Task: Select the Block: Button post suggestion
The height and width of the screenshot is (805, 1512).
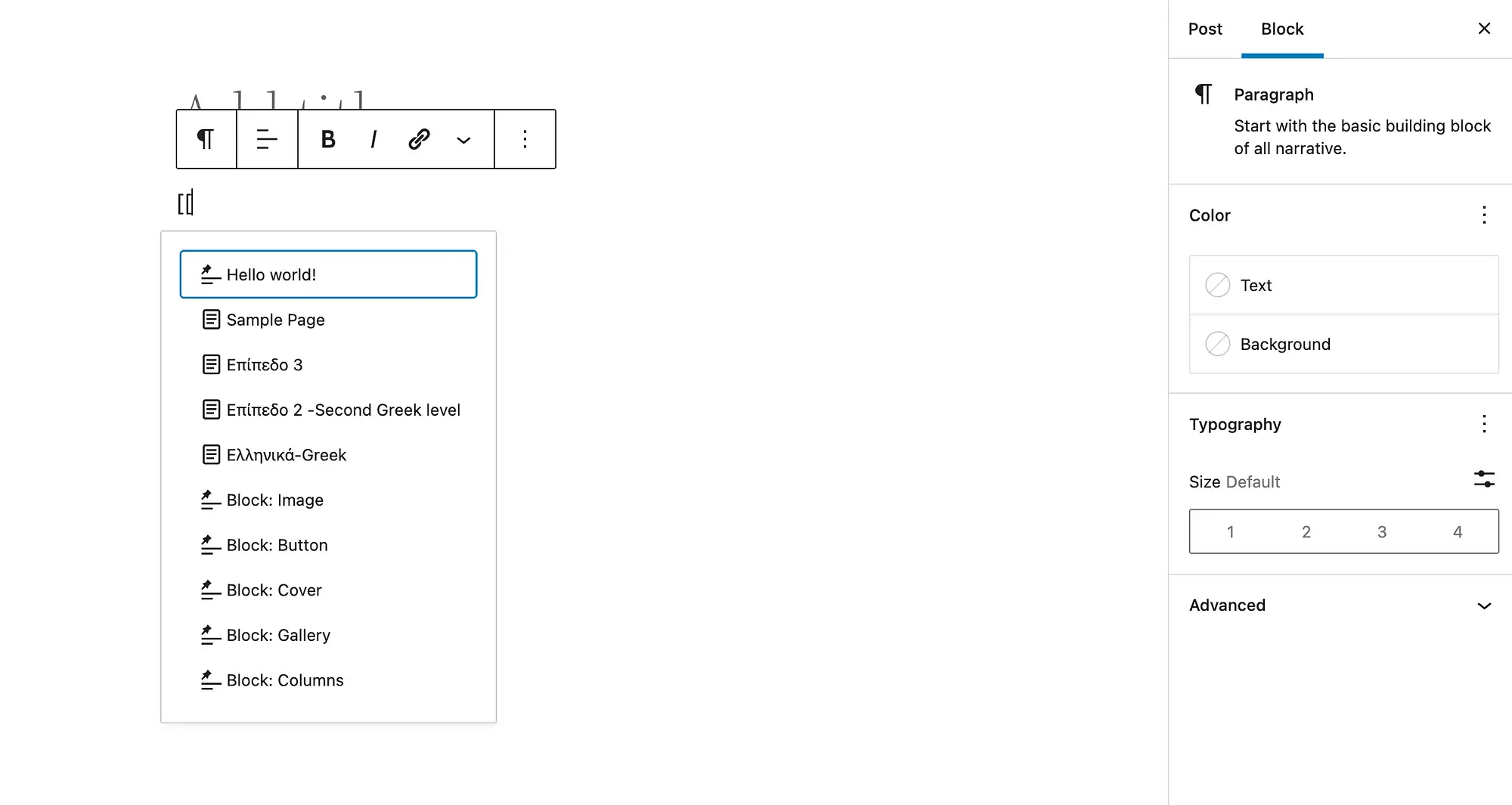Action: point(328,545)
